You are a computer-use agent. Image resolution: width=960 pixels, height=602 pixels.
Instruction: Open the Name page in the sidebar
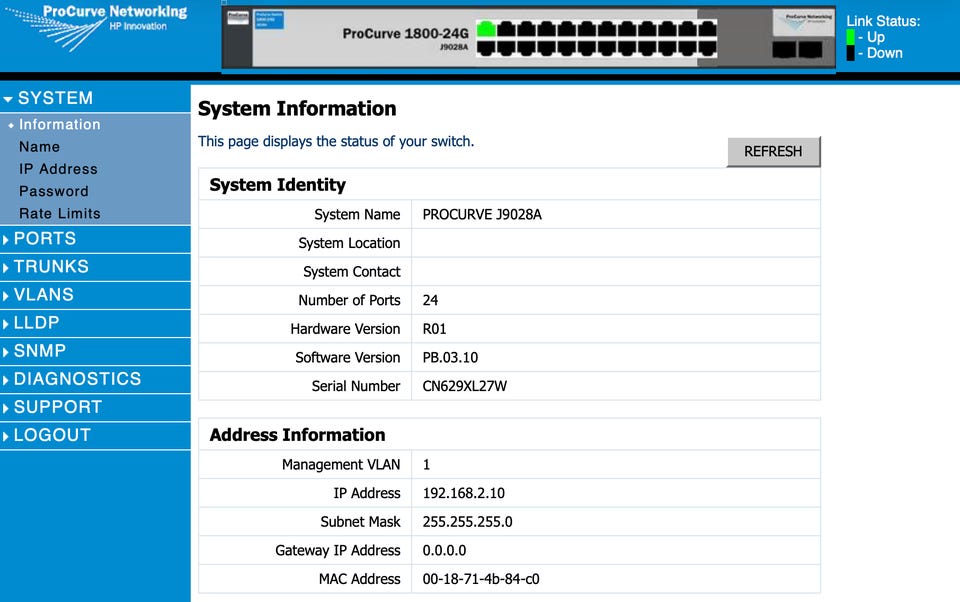click(39, 147)
